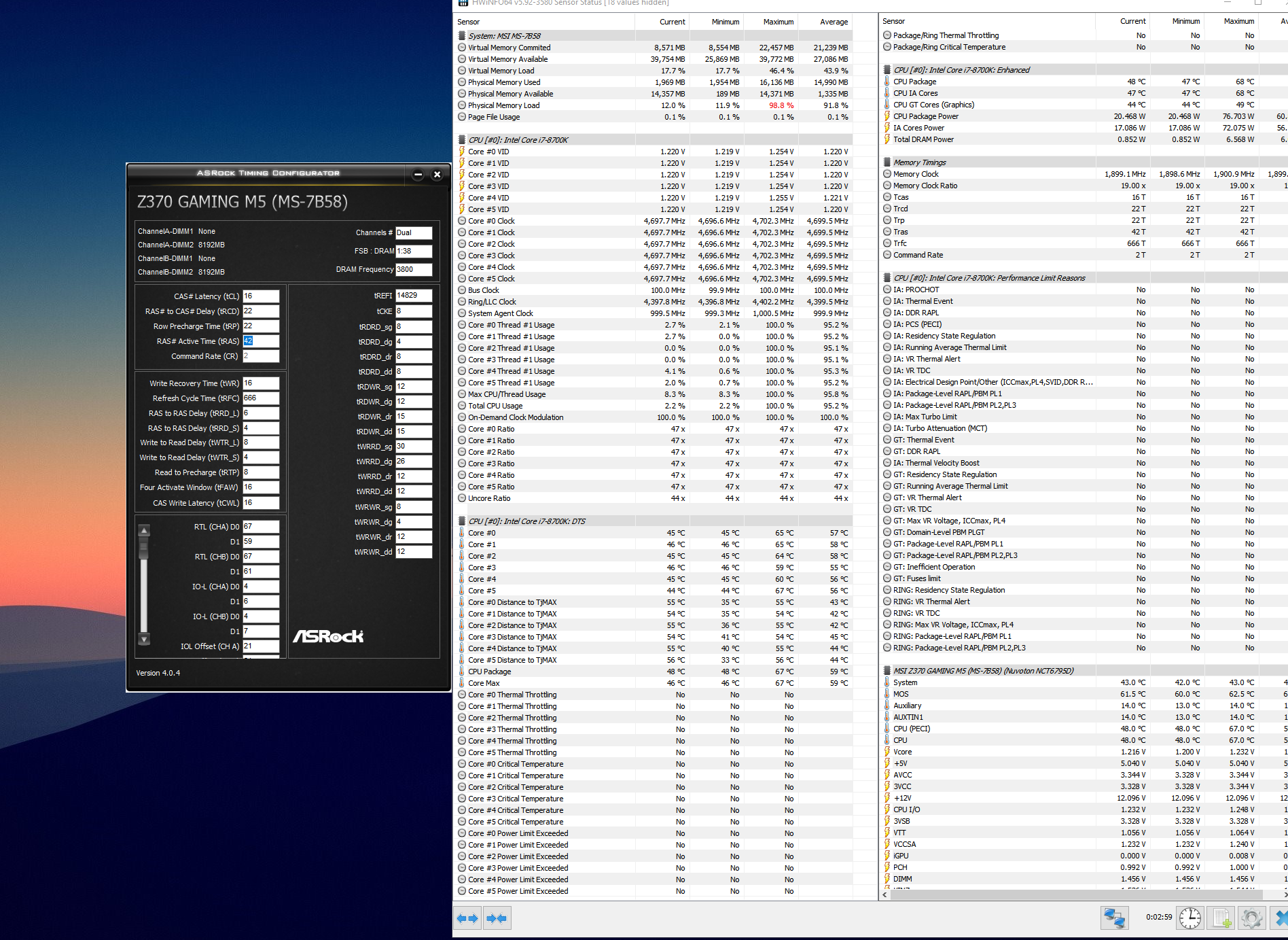The image size is (1288, 940).
Task: Select the Virtual Memory Commited row
Action: pyautogui.click(x=654, y=48)
